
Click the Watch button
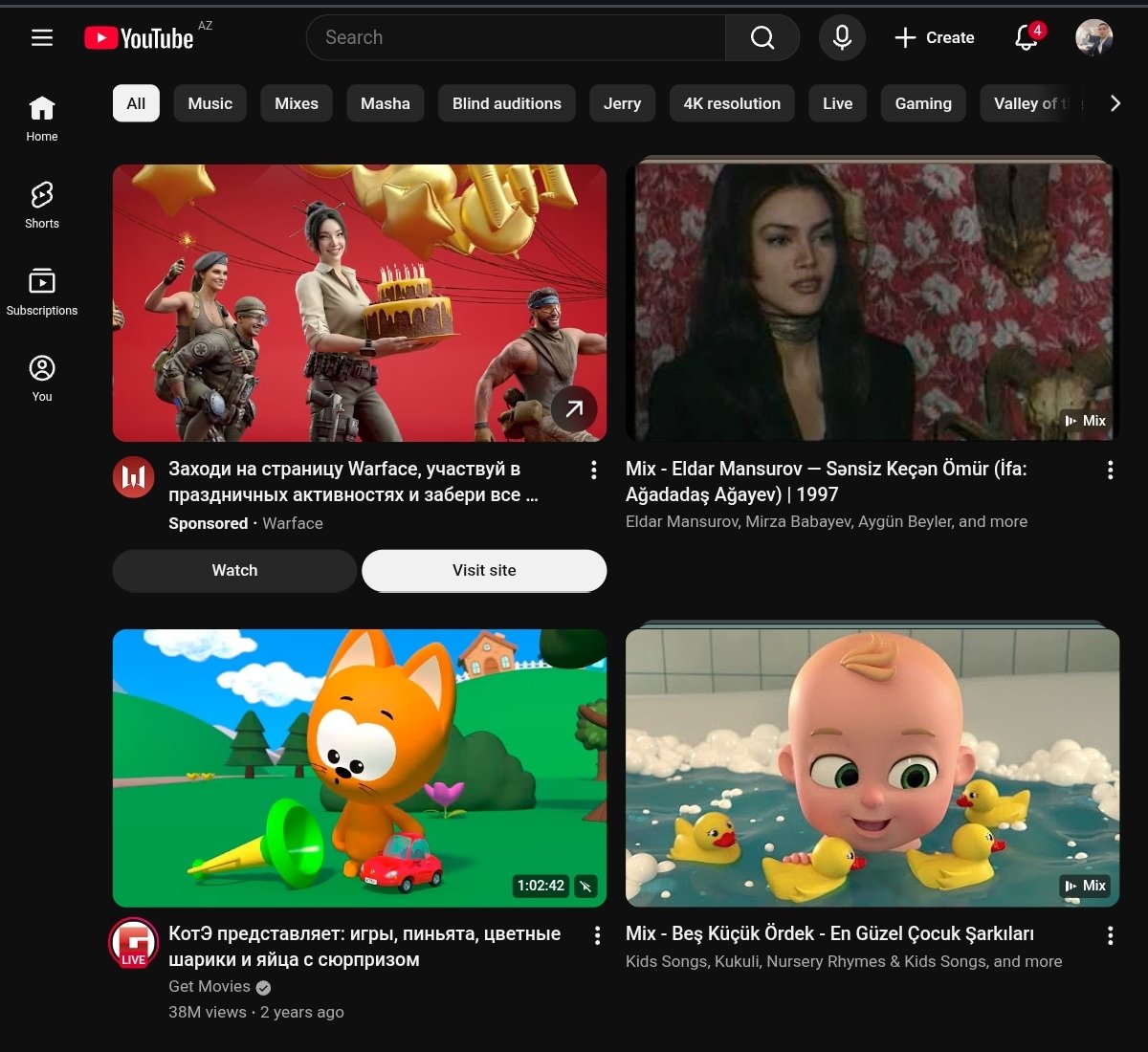pos(234,570)
